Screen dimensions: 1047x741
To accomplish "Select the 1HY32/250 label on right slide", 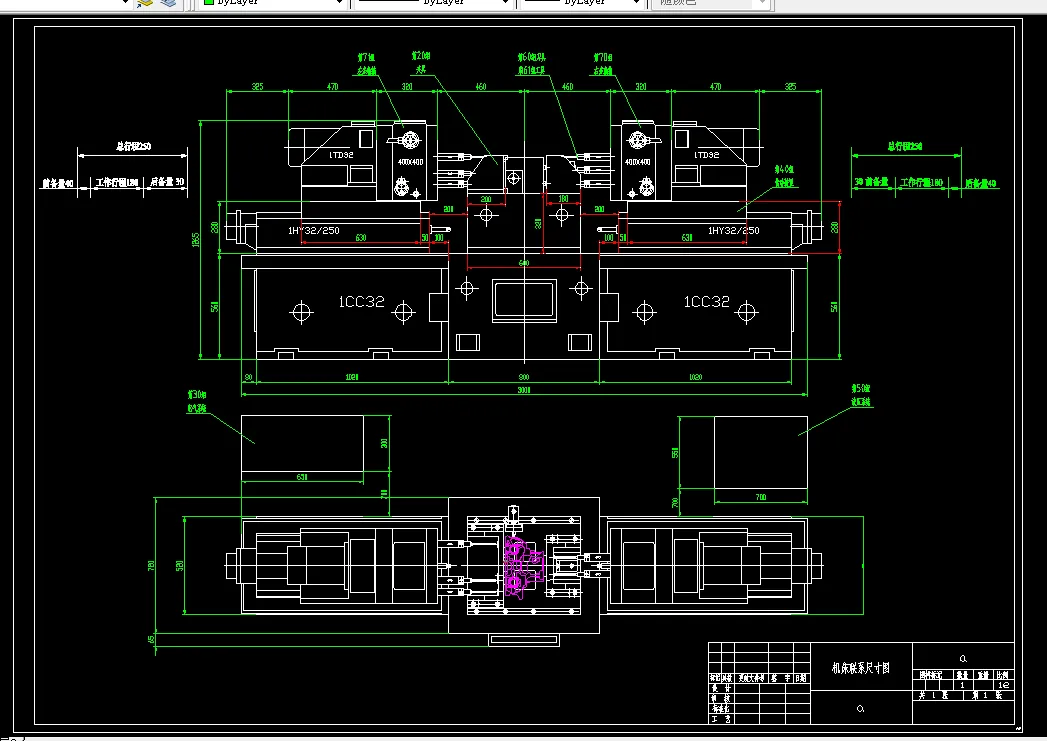I will 734,230.
